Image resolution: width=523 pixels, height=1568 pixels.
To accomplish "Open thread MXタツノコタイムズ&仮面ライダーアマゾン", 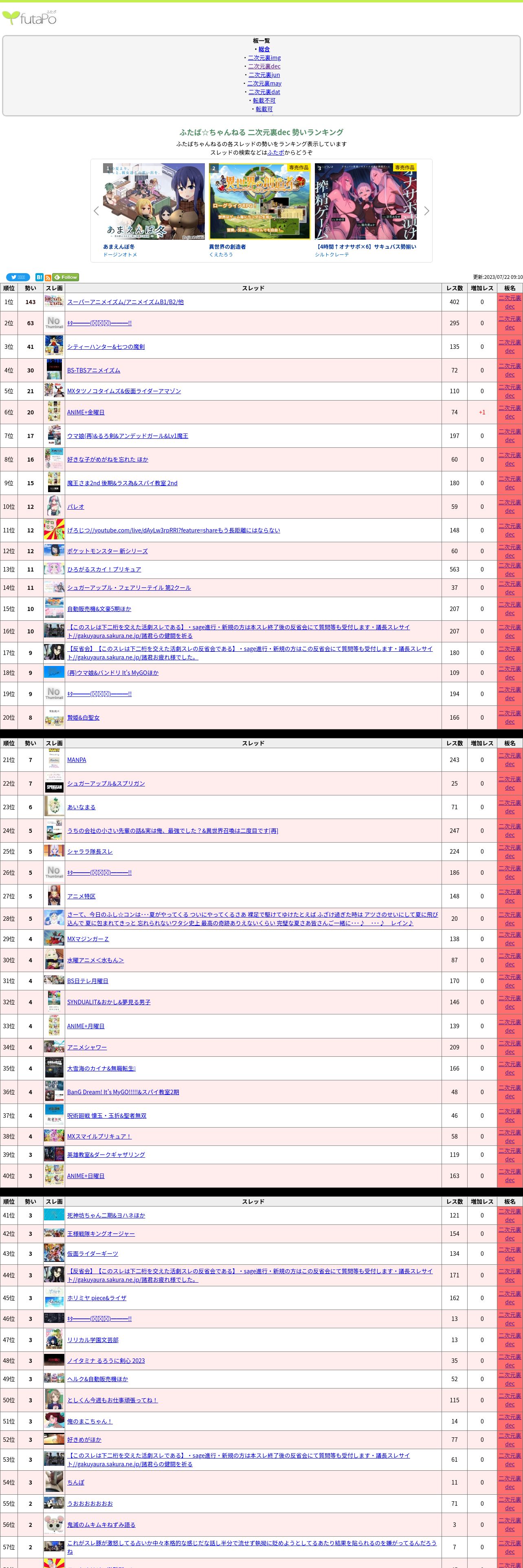I will point(123,392).
